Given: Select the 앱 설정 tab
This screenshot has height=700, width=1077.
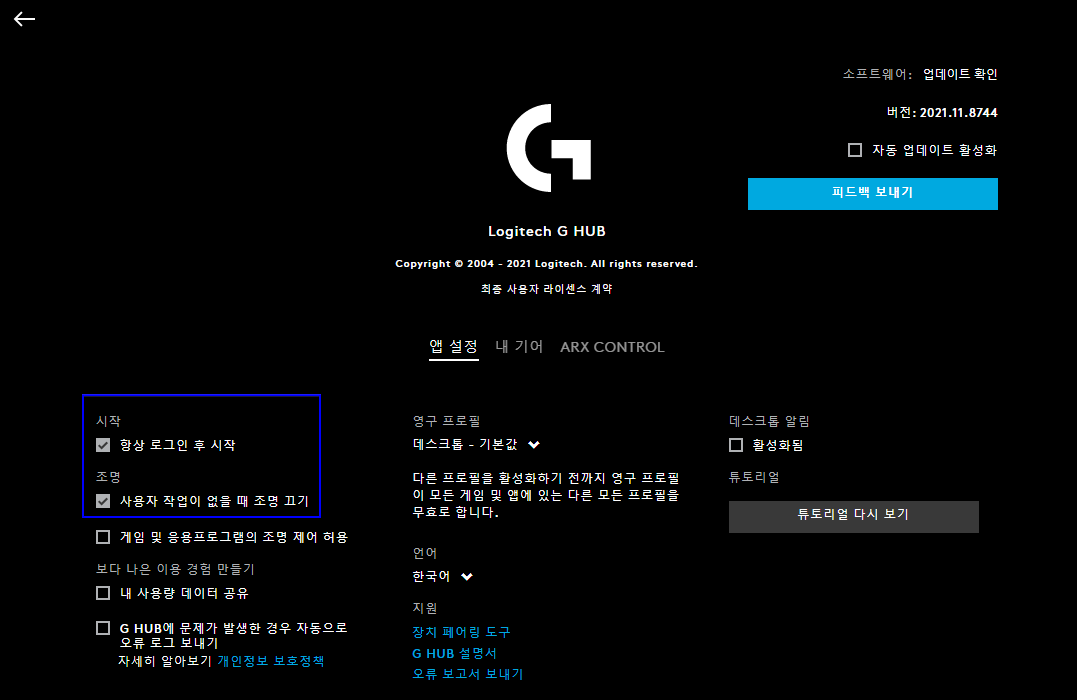Looking at the screenshot, I should [x=453, y=347].
